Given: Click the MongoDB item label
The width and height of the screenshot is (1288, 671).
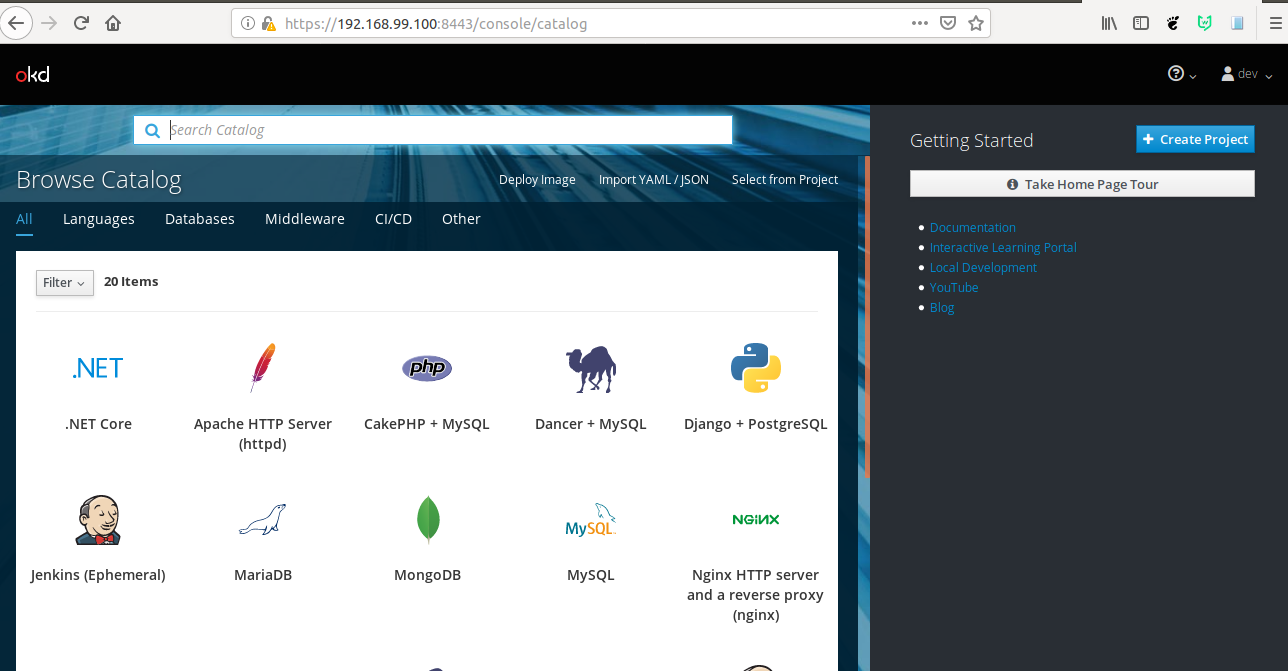Looking at the screenshot, I should coord(428,575).
